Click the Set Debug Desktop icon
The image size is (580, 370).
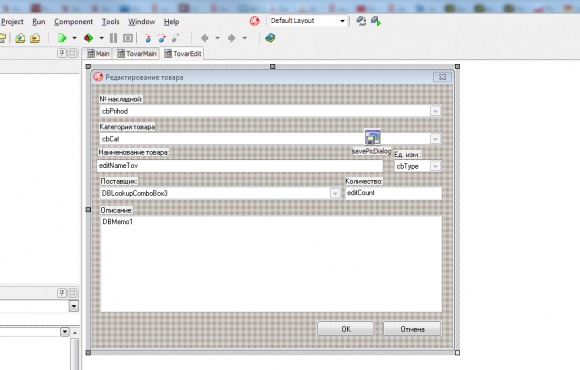tap(376, 21)
